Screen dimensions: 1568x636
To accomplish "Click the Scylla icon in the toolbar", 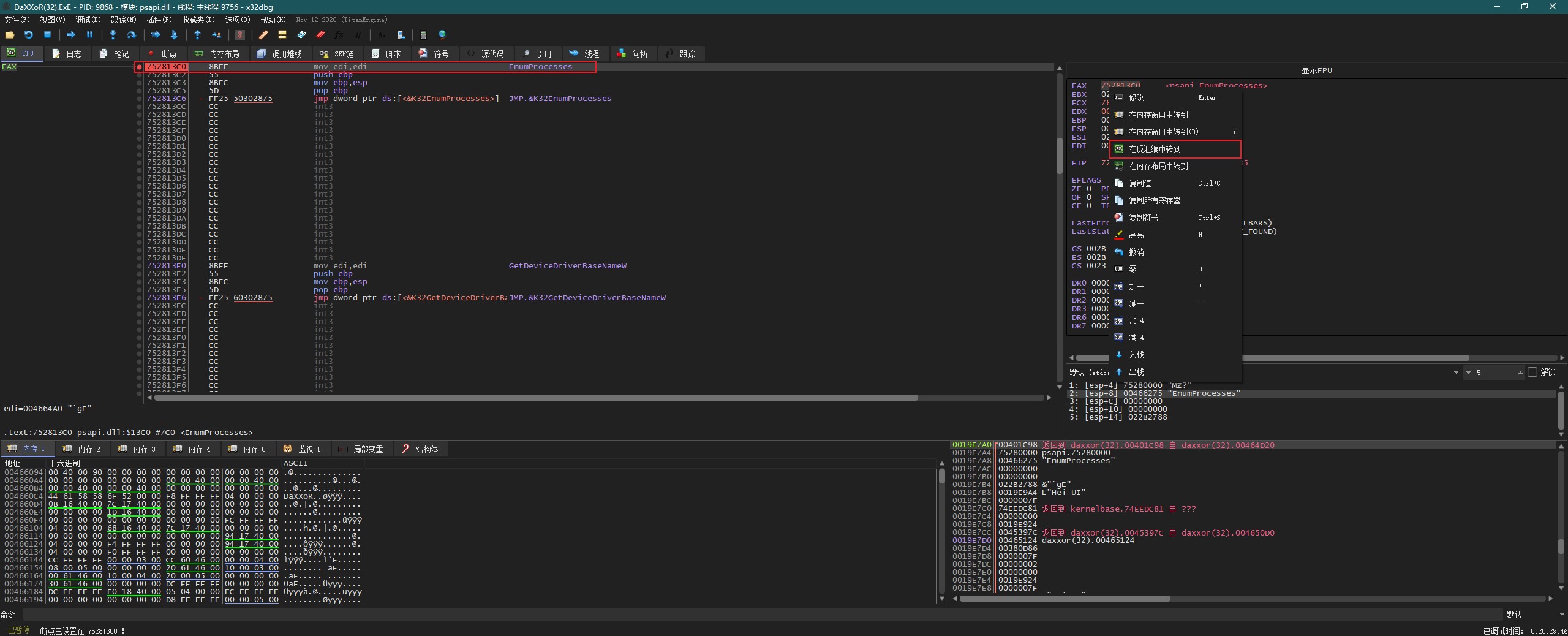I will 240,35.
